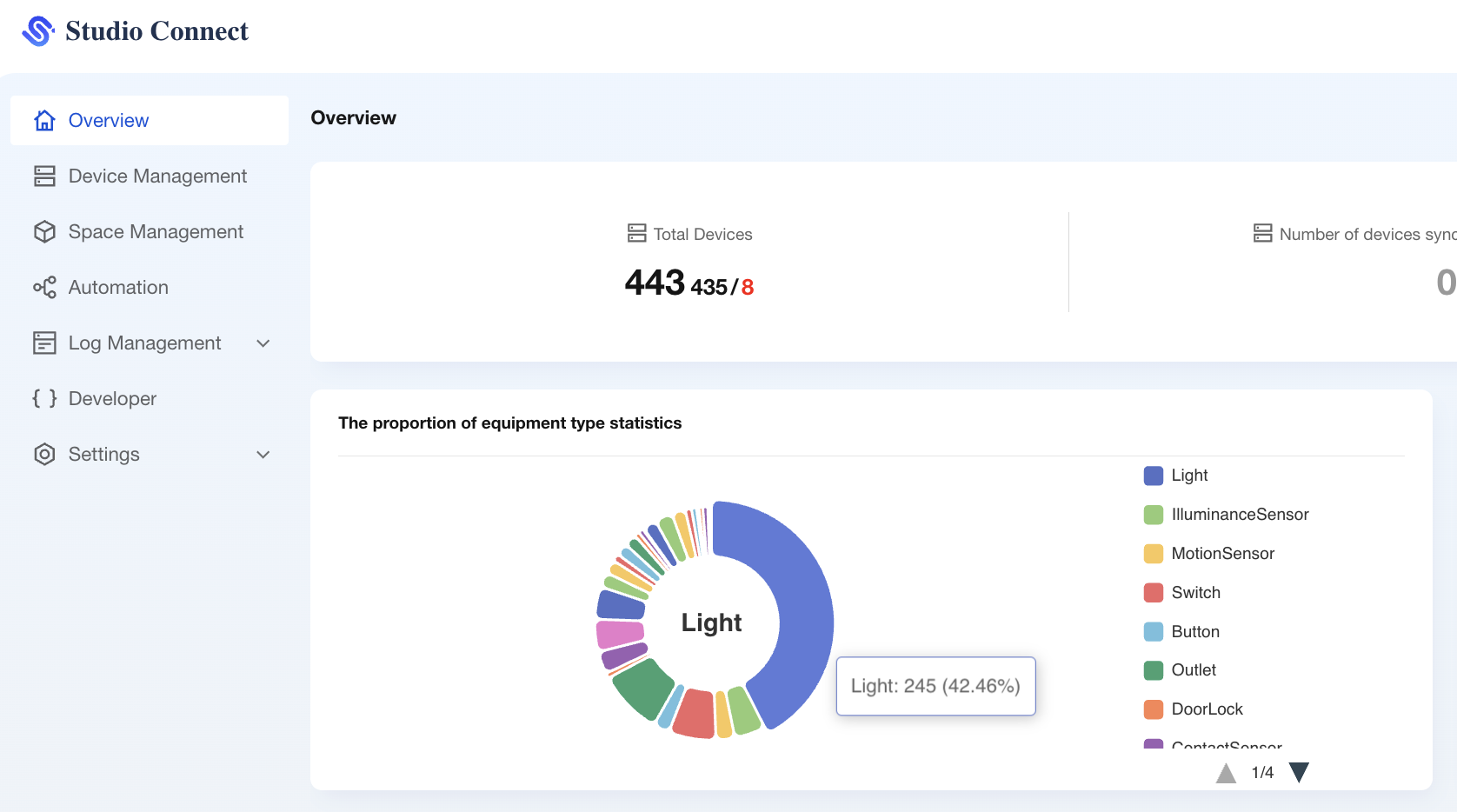Expand the Log Management submenu chevron
The height and width of the screenshot is (812, 1457).
pos(263,343)
